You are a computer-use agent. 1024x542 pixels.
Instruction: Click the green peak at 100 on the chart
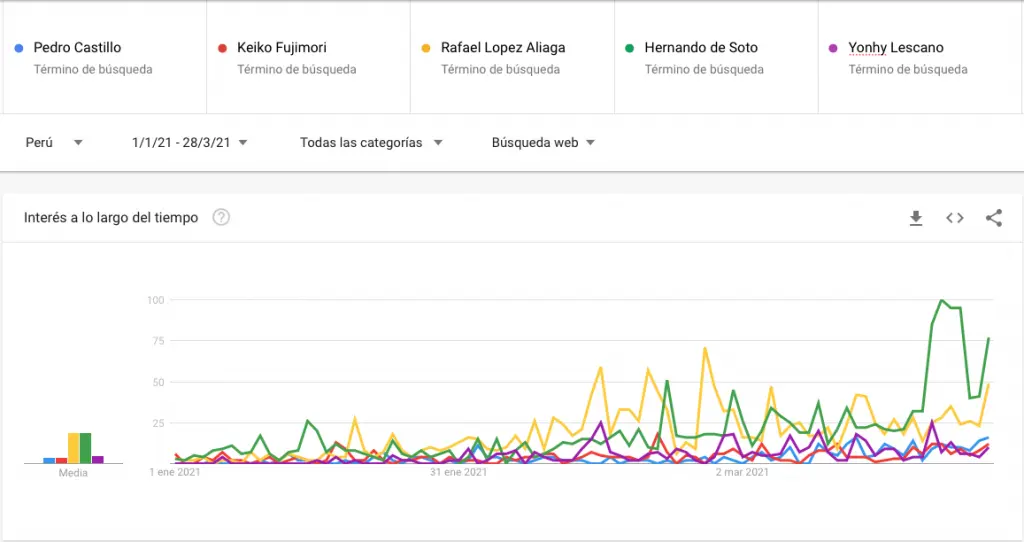941,301
